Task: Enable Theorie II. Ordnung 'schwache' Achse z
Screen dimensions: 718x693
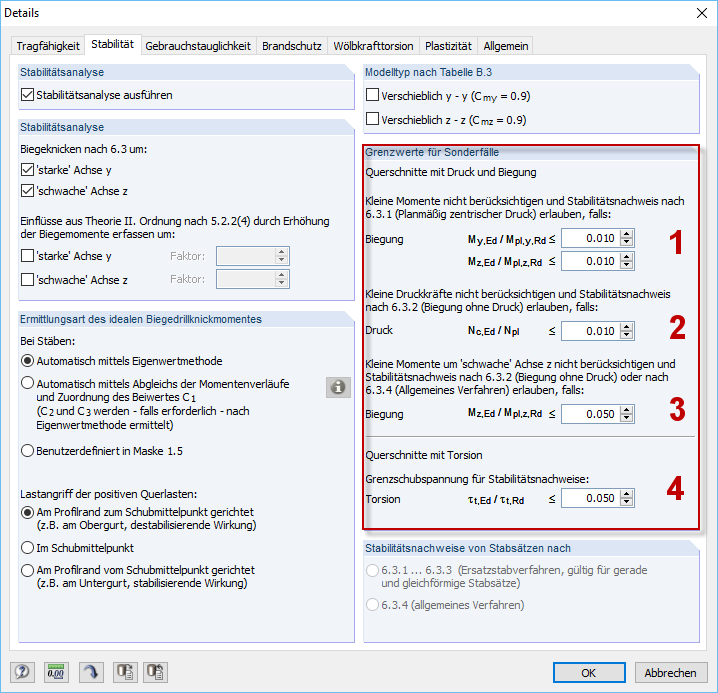Action: (x=27, y=279)
